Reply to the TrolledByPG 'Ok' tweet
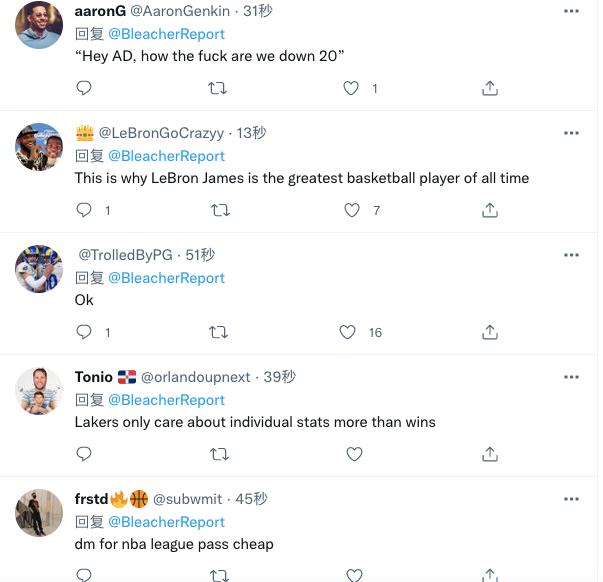 click(84, 332)
